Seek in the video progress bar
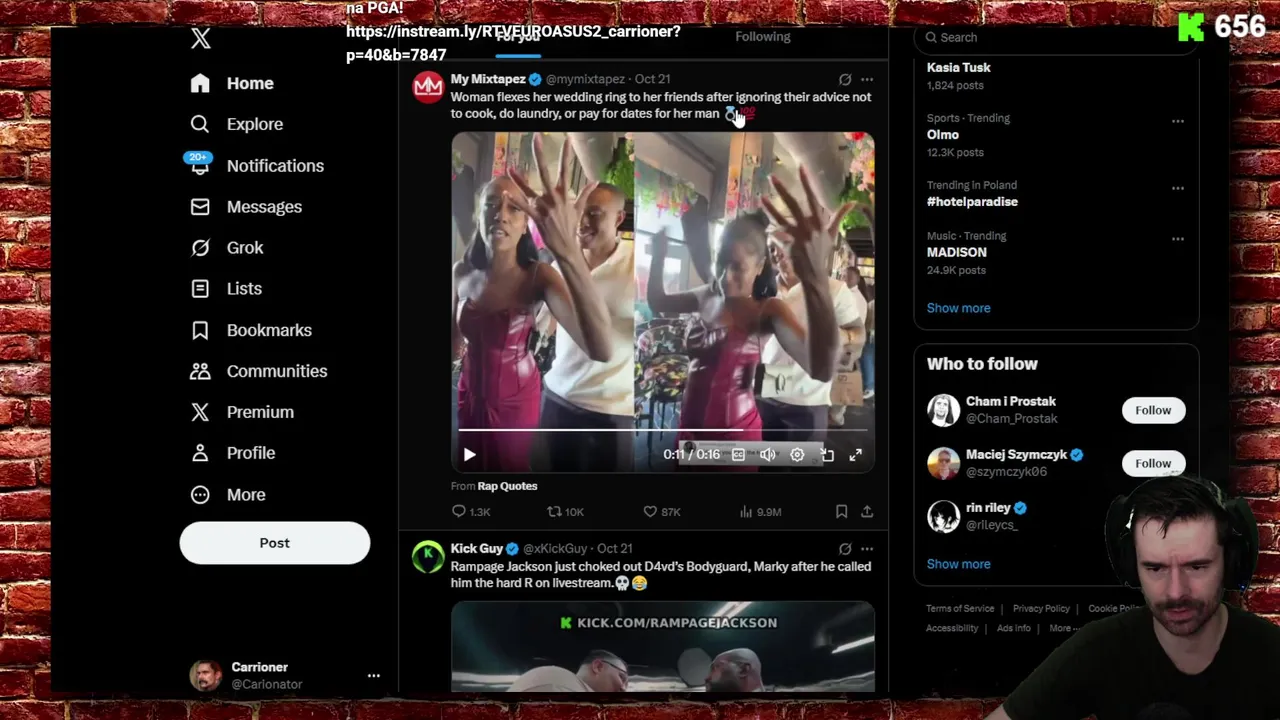The height and width of the screenshot is (720, 1280). [662, 430]
